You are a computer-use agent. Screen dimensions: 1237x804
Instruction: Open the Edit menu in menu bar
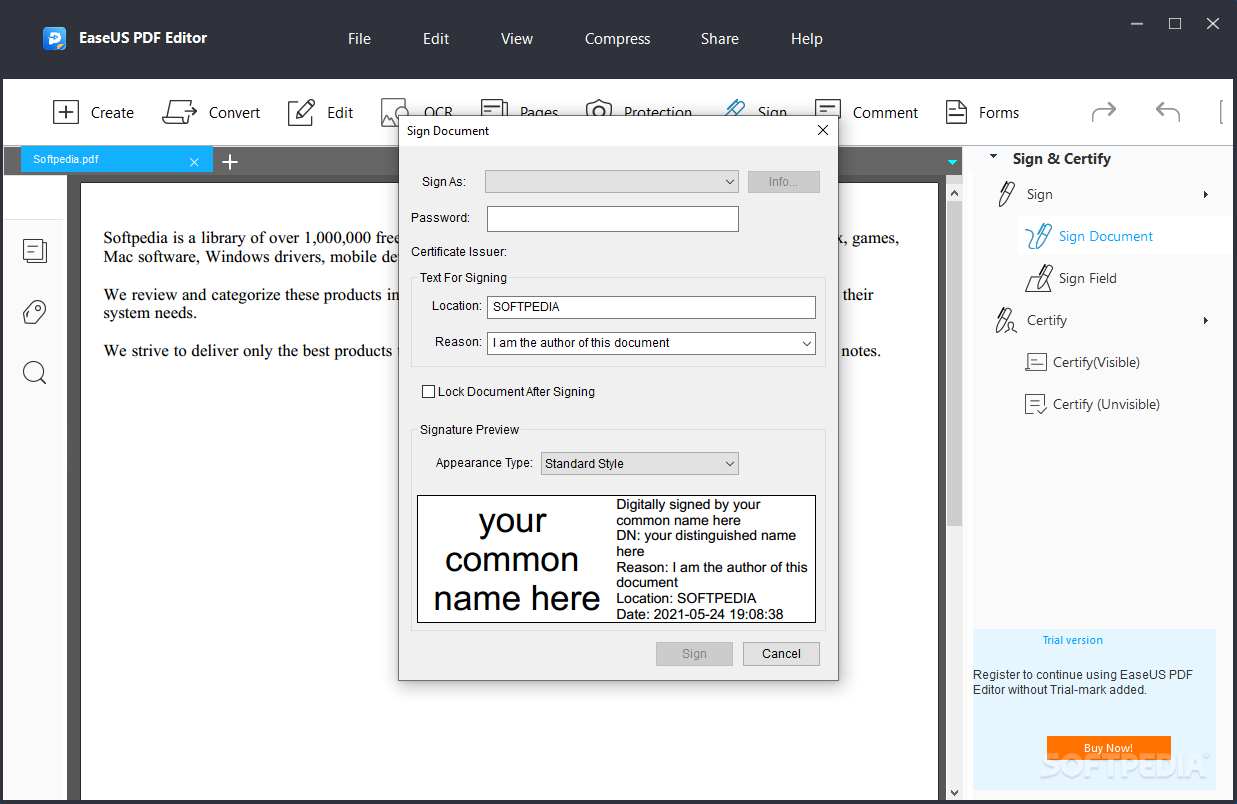[436, 39]
